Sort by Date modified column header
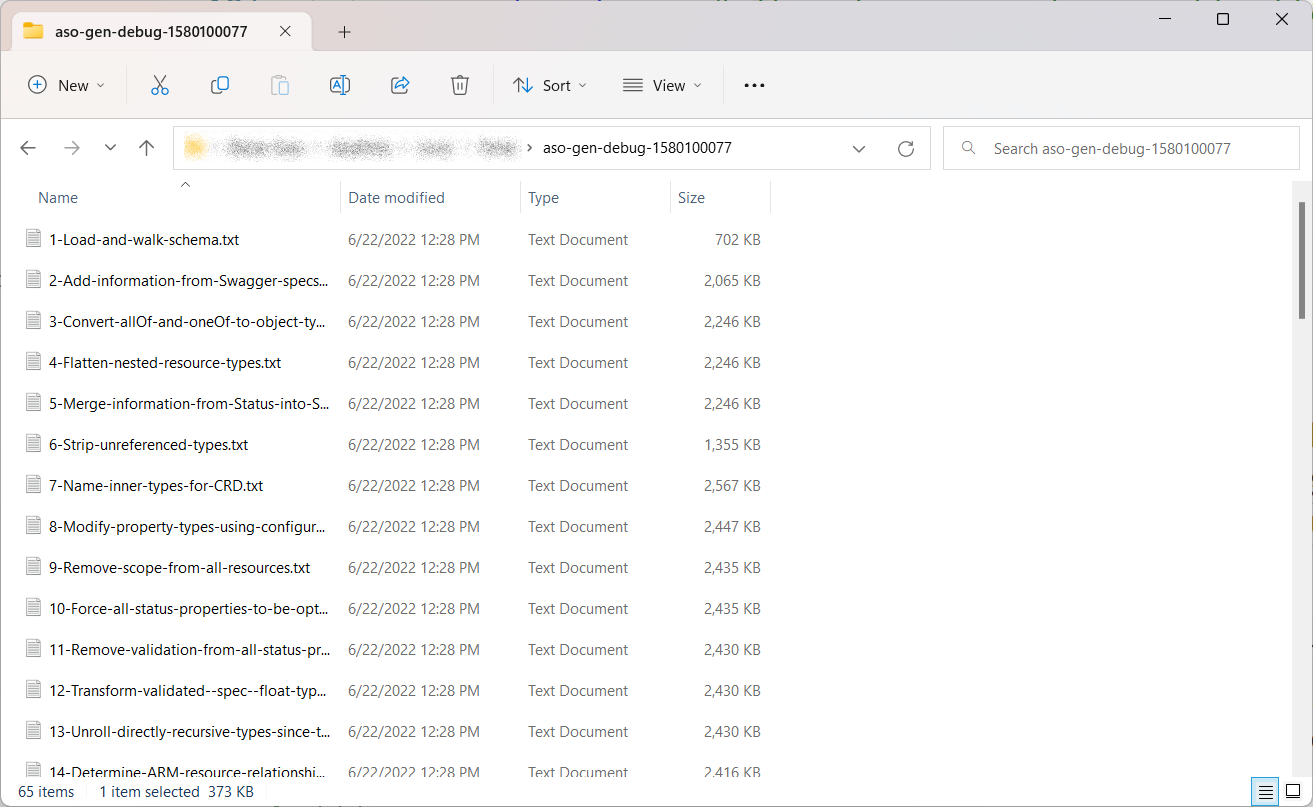This screenshot has height=807, width=1313. pyautogui.click(x=396, y=198)
